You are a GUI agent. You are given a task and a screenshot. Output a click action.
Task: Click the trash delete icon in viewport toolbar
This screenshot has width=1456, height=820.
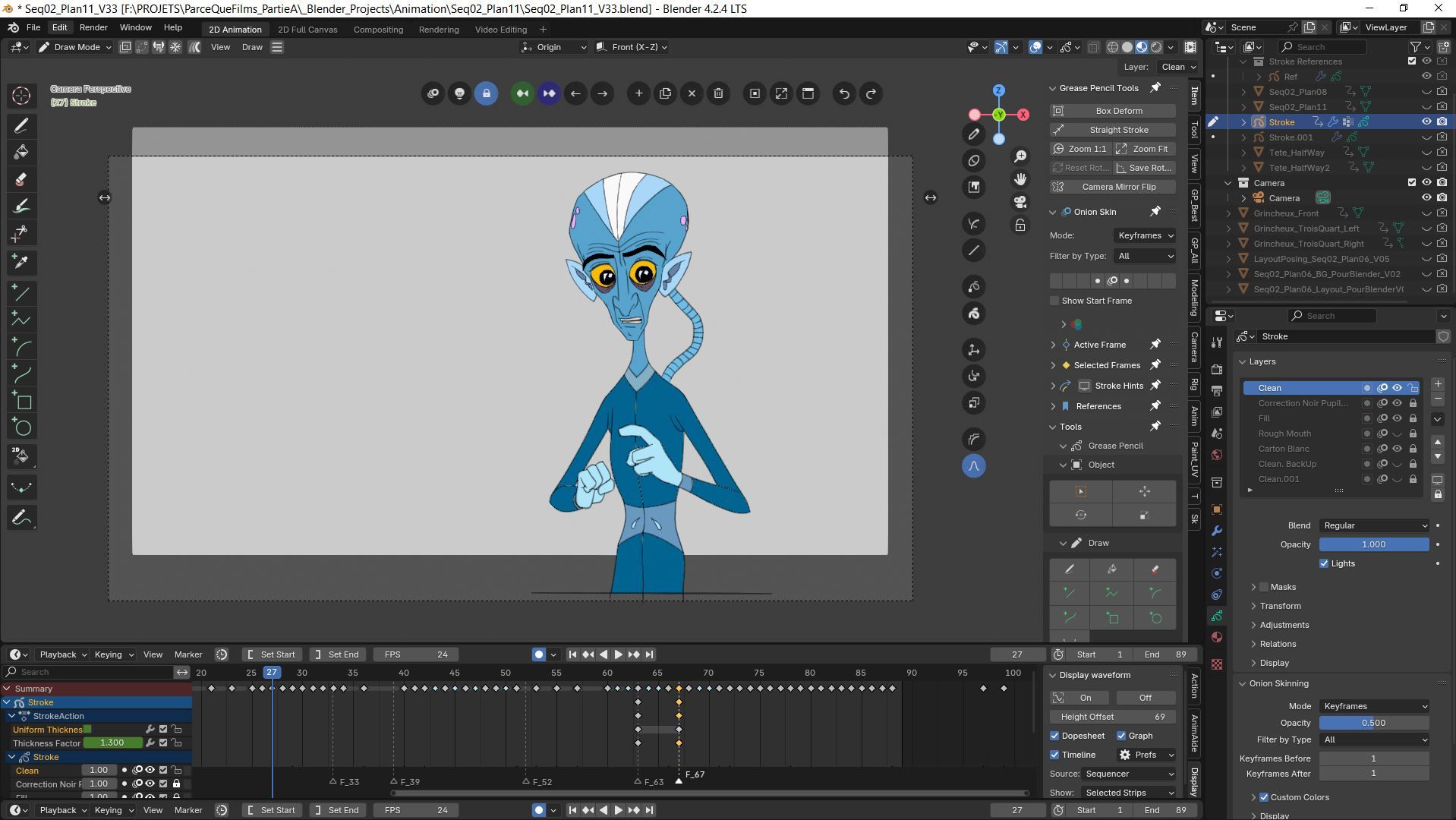tap(718, 93)
